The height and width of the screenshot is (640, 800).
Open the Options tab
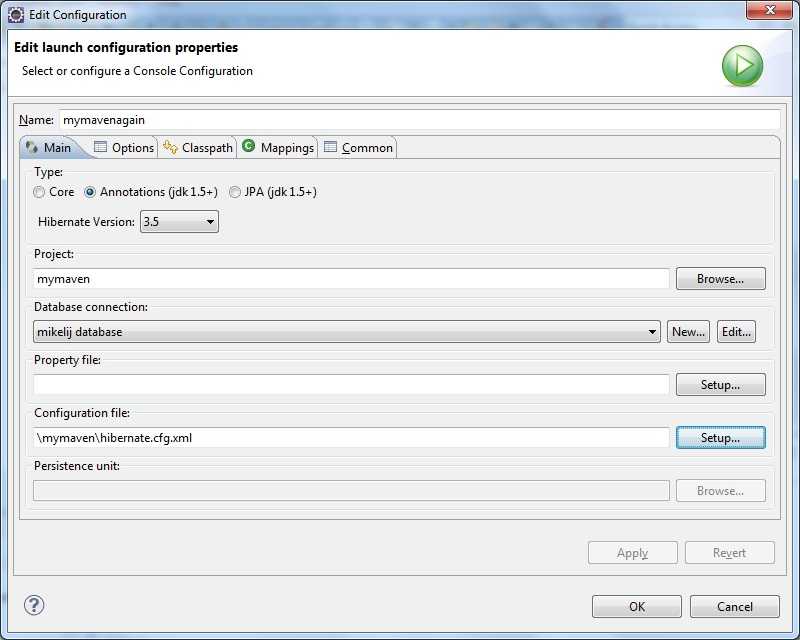click(124, 147)
